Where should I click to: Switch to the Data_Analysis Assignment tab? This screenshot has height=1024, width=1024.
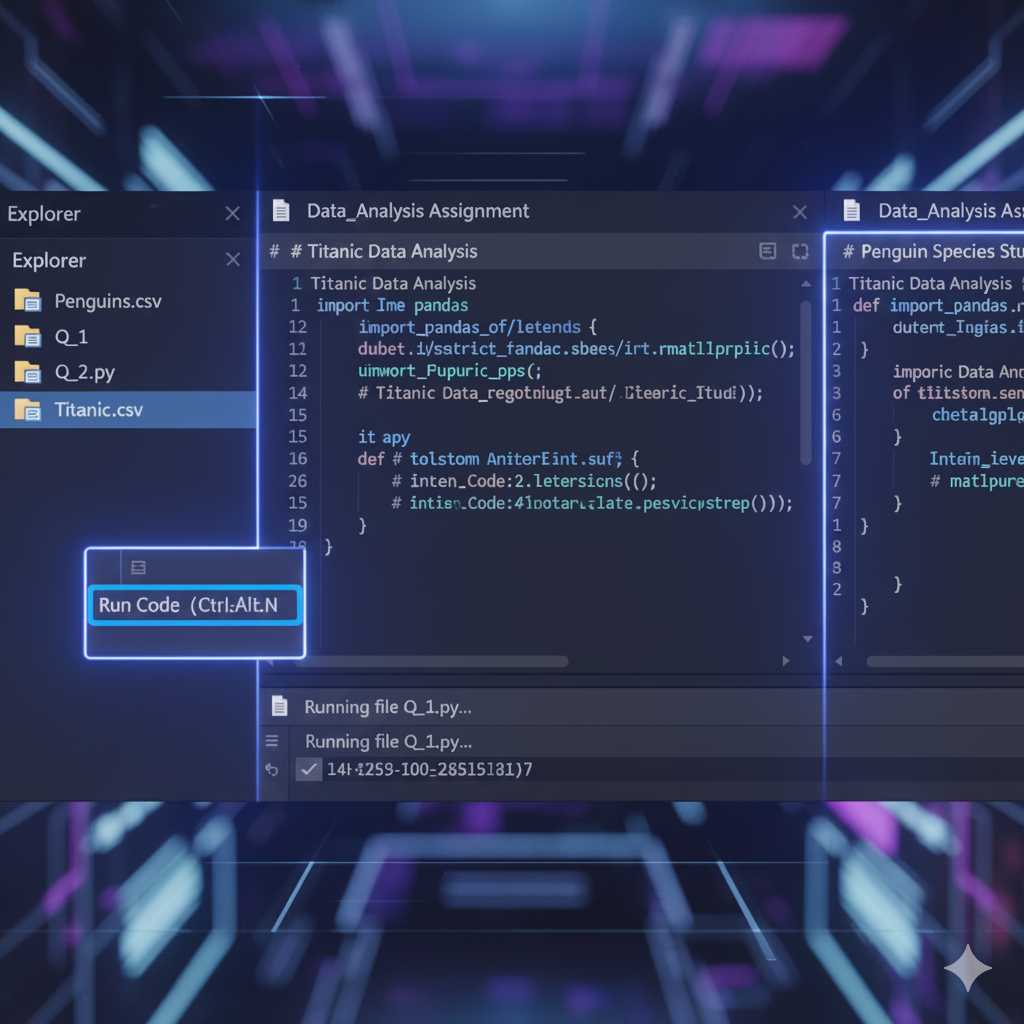pos(418,211)
